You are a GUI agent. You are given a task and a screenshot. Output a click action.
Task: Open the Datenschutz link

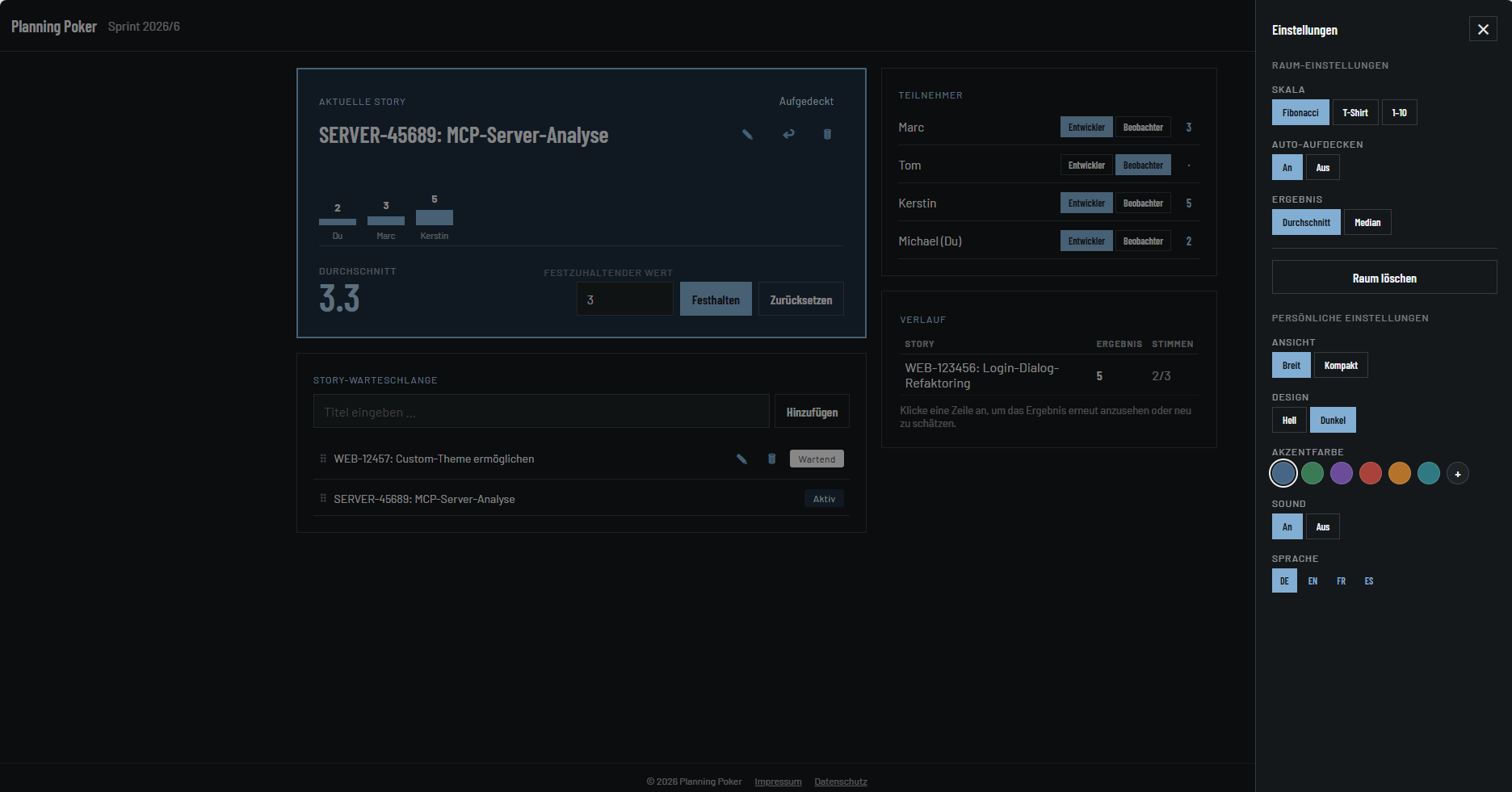[840, 782]
